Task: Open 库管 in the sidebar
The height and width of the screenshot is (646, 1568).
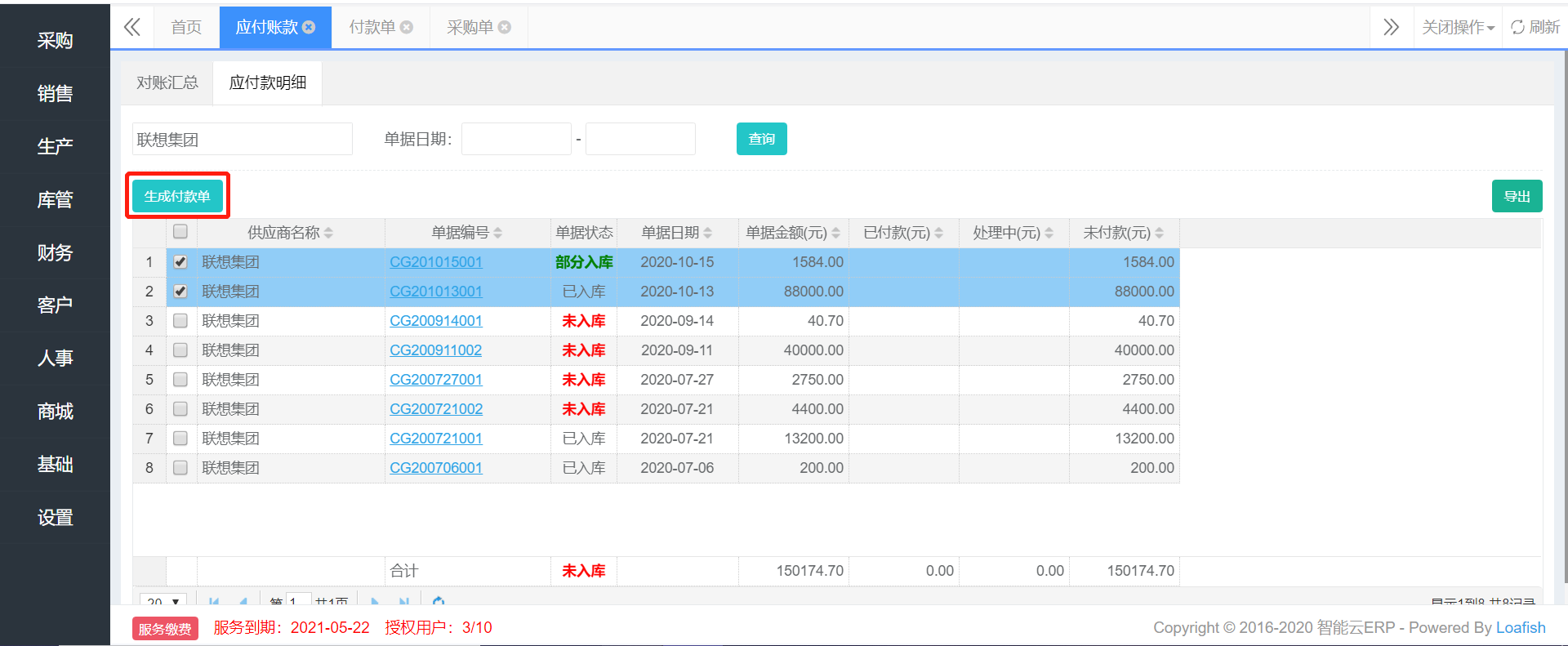Action: (55, 199)
